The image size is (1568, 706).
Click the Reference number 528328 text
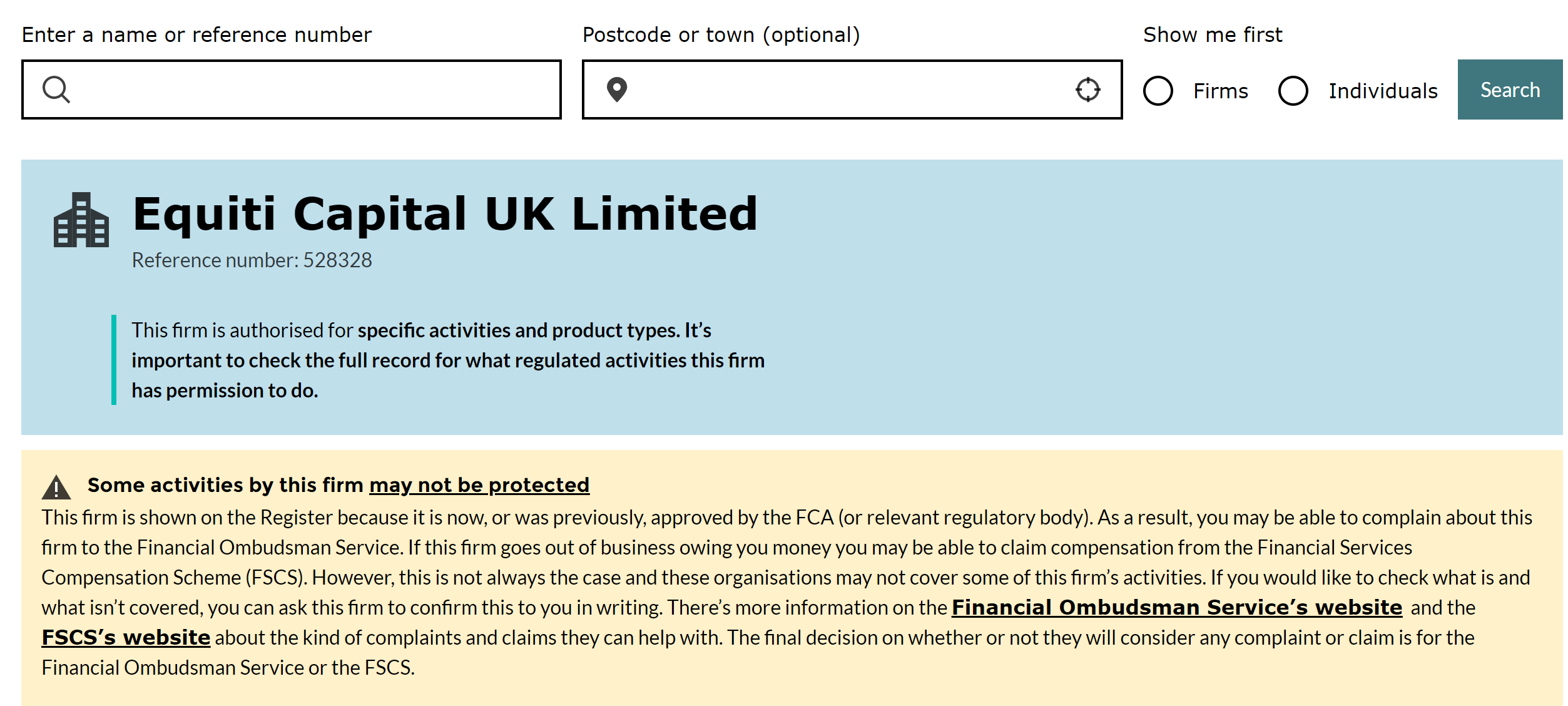(x=252, y=260)
